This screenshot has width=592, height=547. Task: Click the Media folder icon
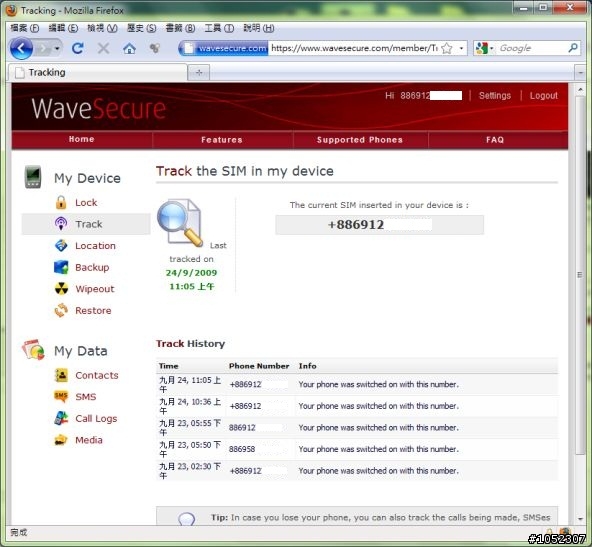click(x=61, y=440)
